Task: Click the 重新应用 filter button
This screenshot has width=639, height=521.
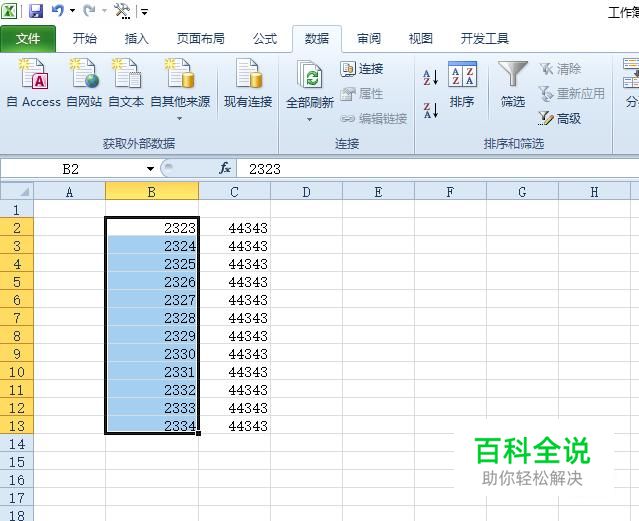Action: tap(571, 94)
